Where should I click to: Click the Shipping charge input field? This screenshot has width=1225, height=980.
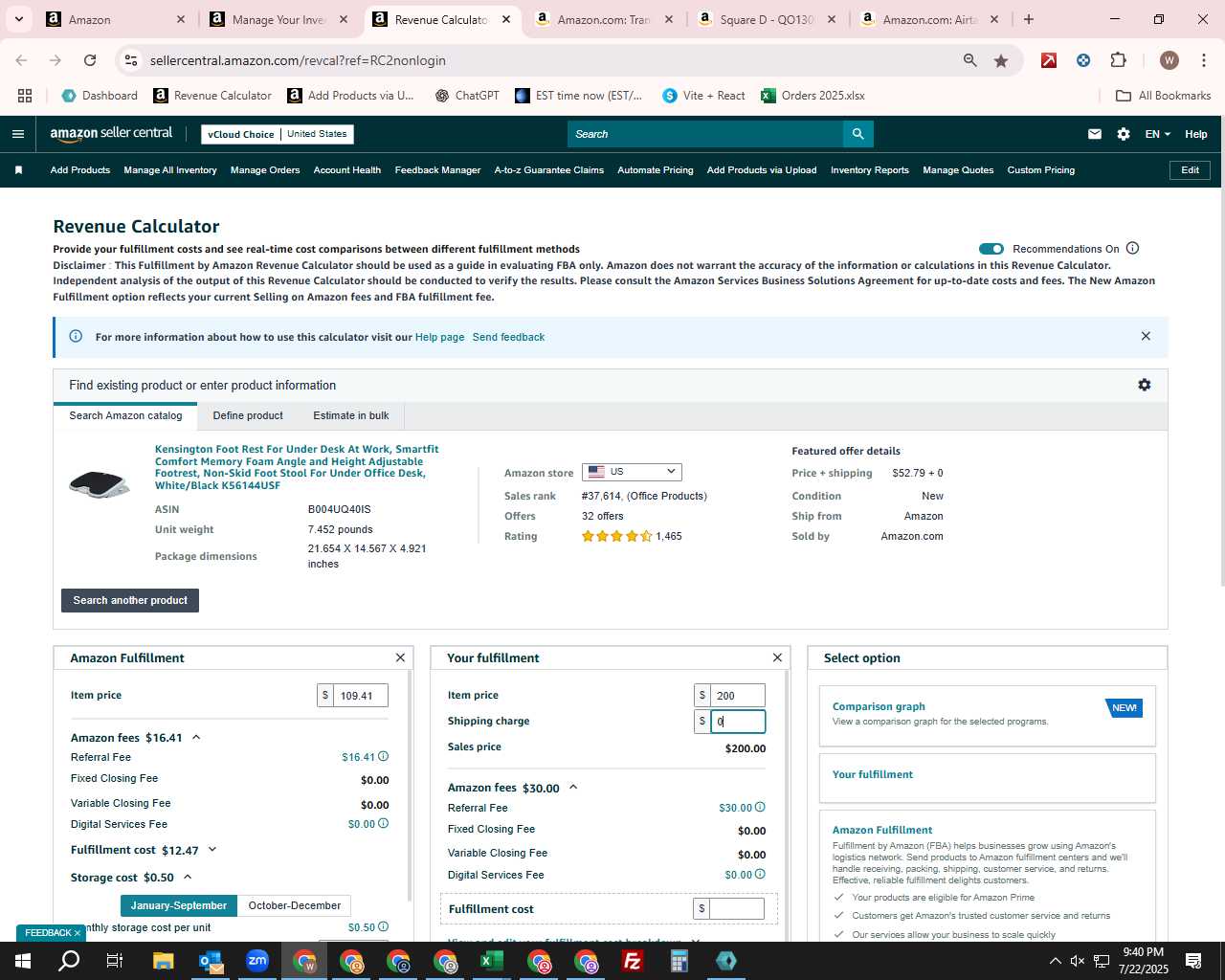pyautogui.click(x=738, y=722)
